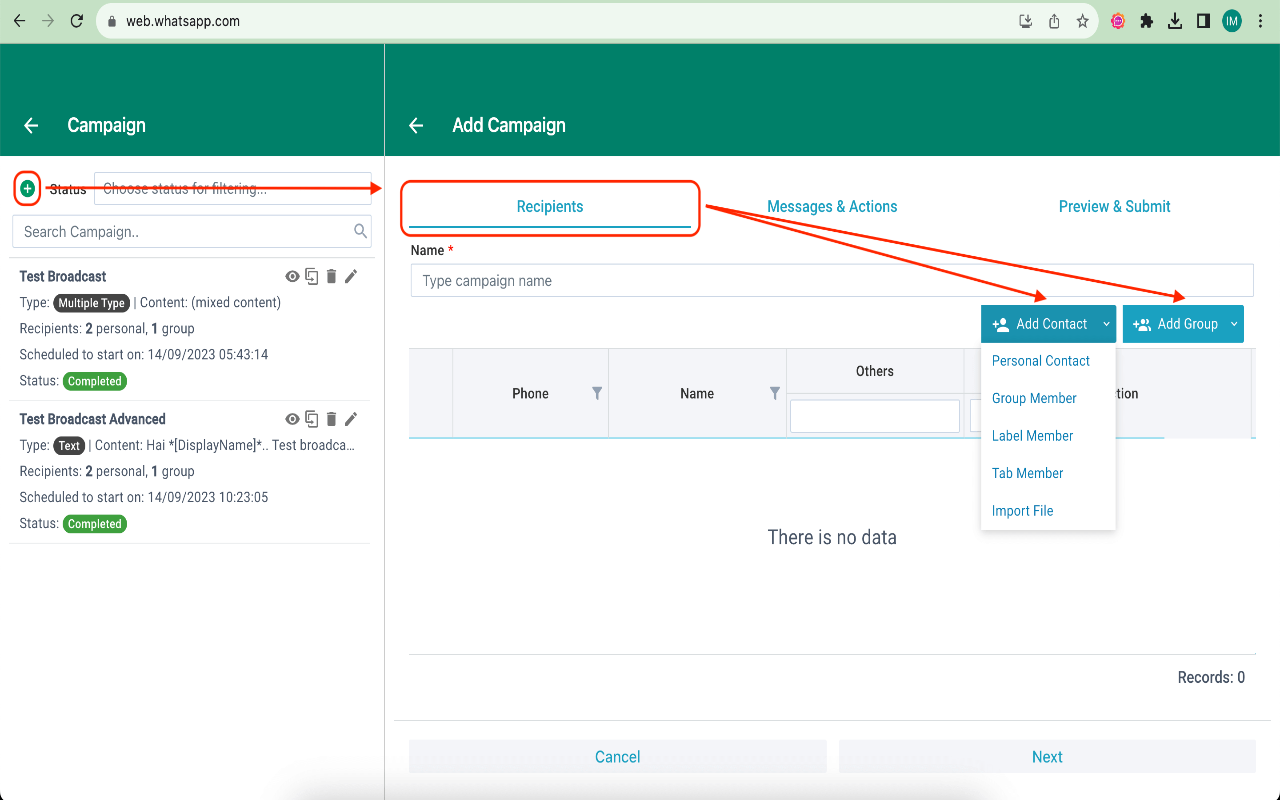
Task: Select Import File from the menu
Action: pos(1022,511)
